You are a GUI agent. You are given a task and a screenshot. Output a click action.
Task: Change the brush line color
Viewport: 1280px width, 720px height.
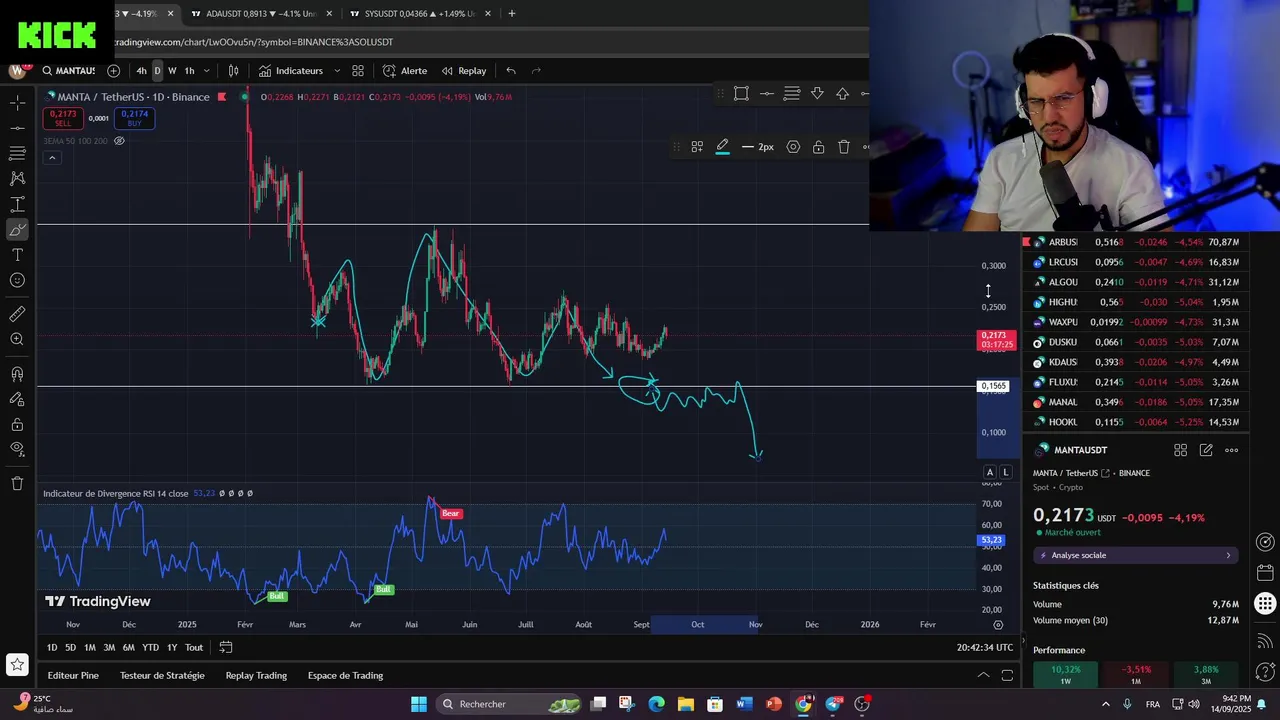pyautogui.click(x=722, y=147)
